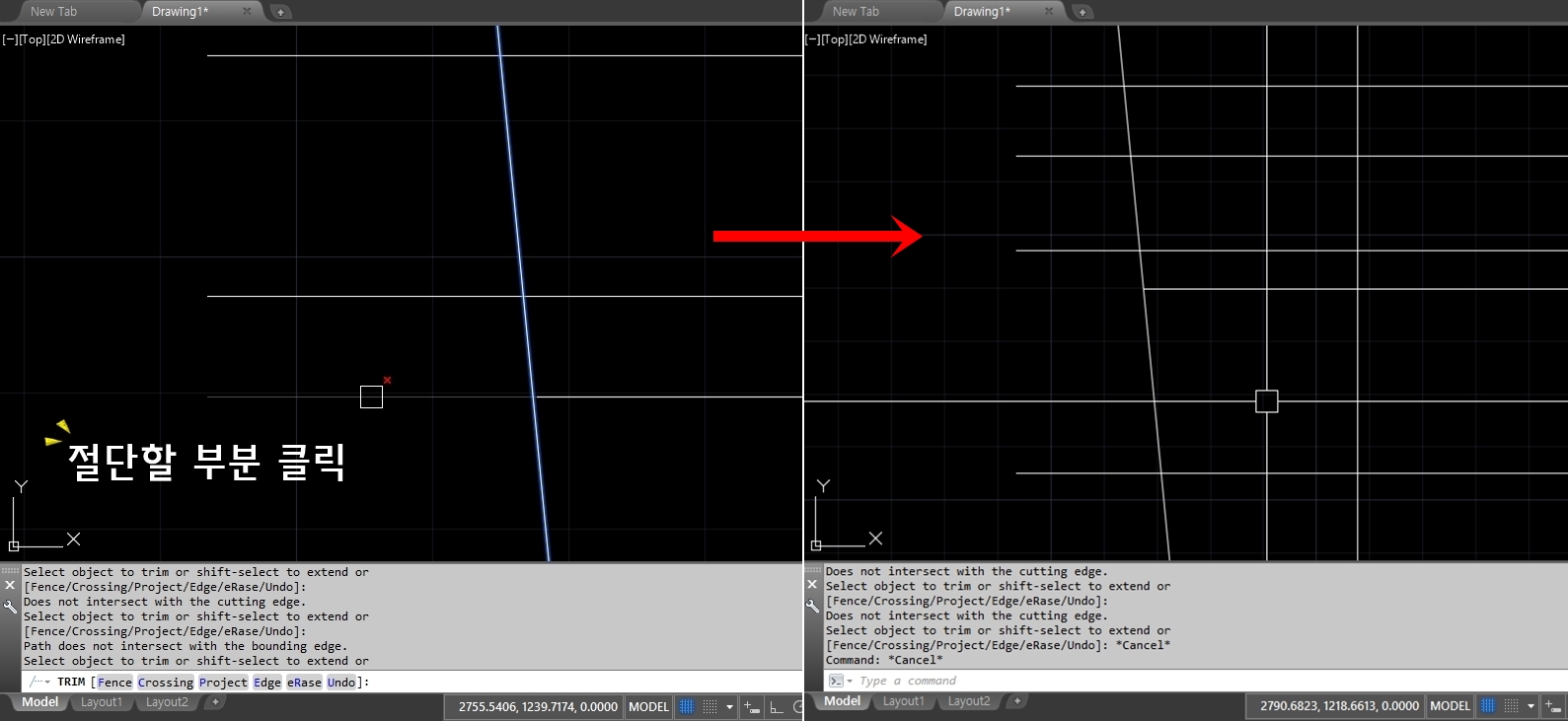Image resolution: width=1568 pixels, height=721 pixels.
Task: Toggle dynamic input icon in right window status bar
Action: point(1554,705)
